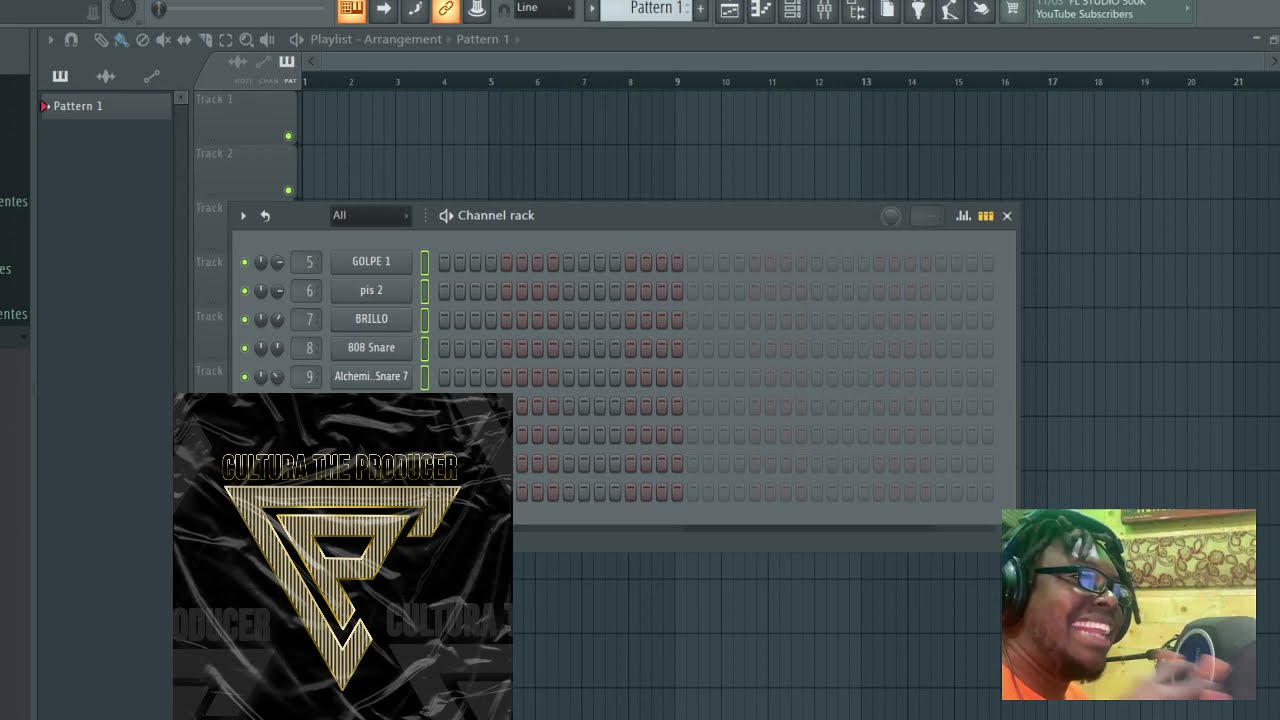Screen dimensions: 1280x720
Task: Select the Paint brush tool in Playlist
Action: pyautogui.click(x=121, y=39)
